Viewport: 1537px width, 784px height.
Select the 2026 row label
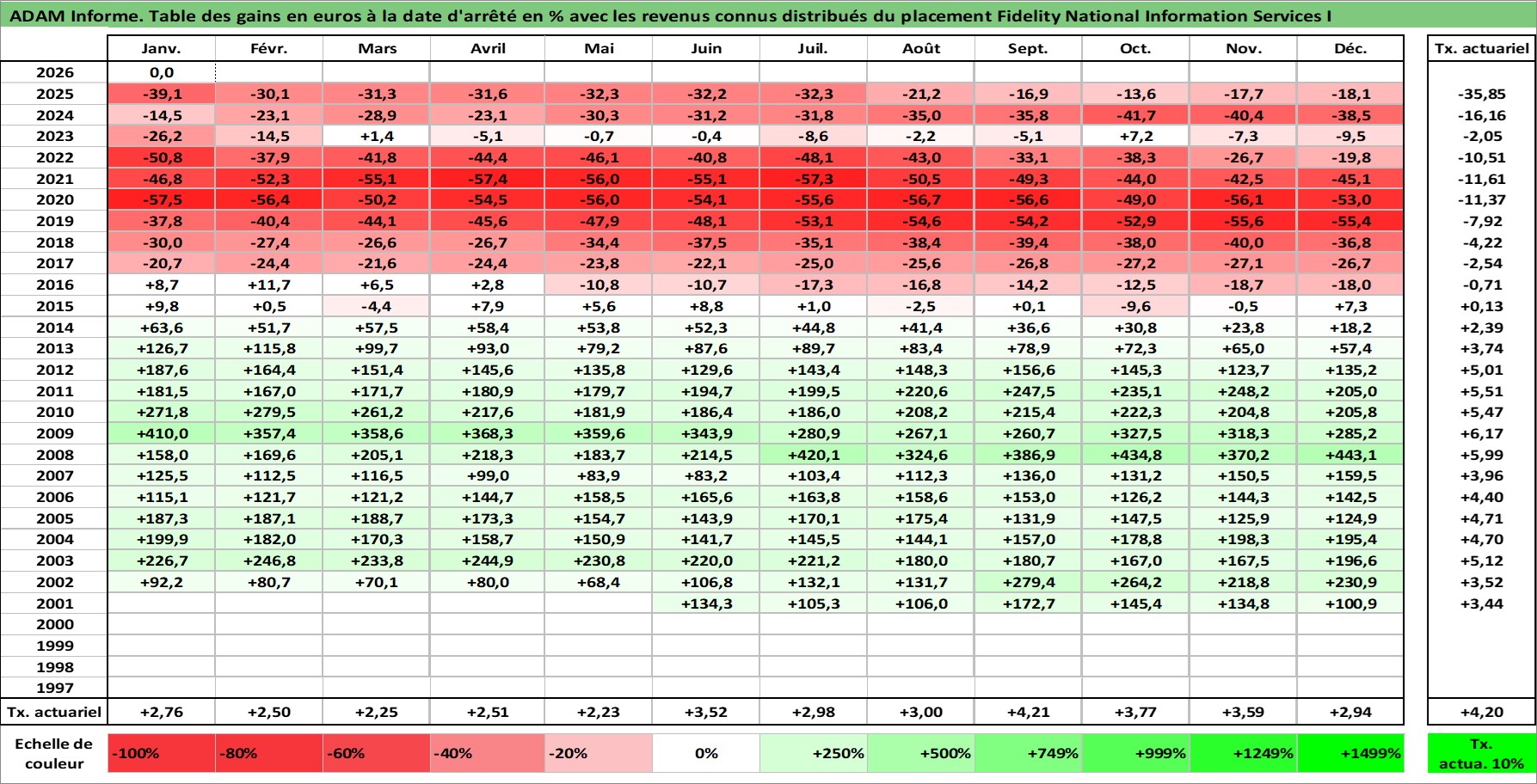(x=54, y=72)
